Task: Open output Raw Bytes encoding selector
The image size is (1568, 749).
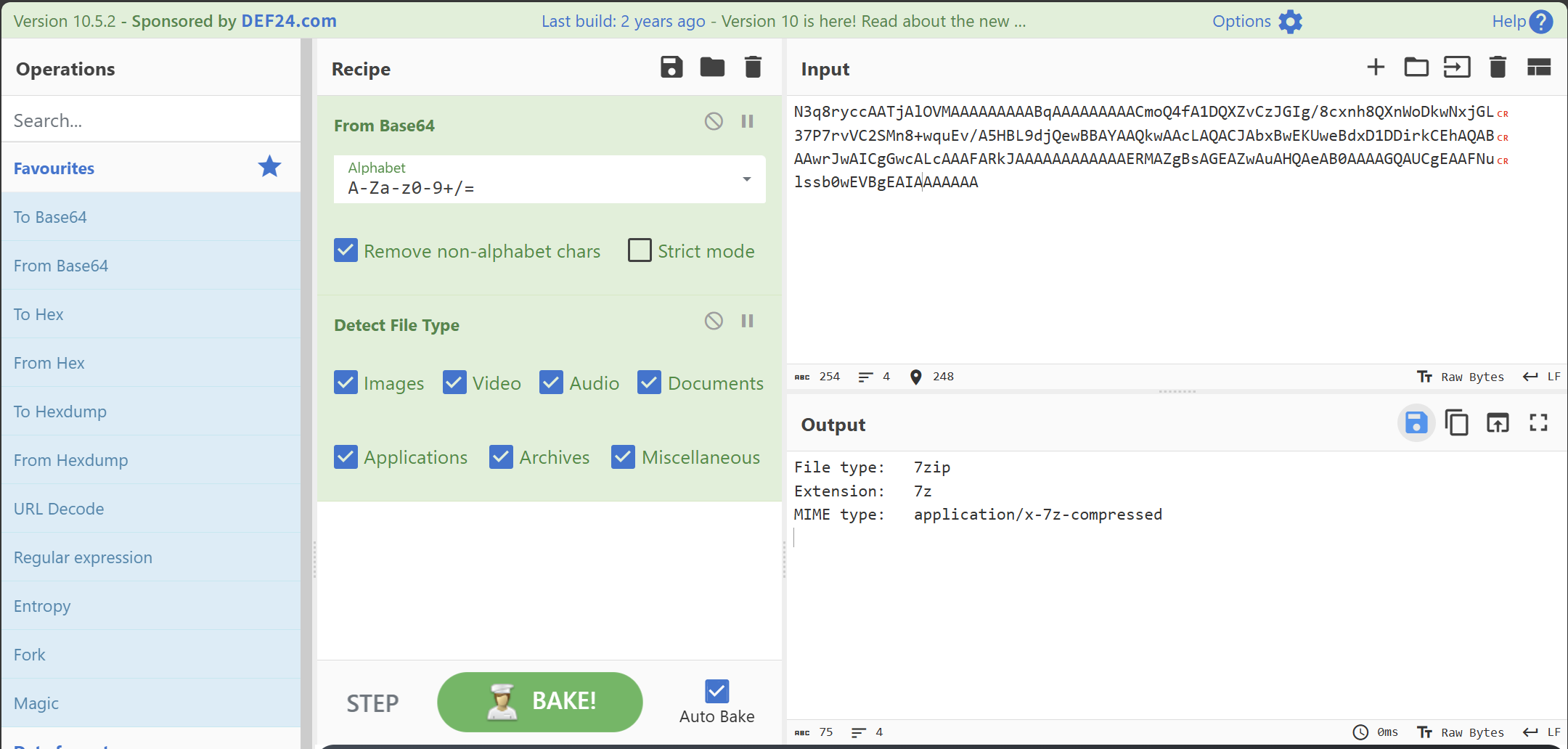Action: pos(1461,732)
